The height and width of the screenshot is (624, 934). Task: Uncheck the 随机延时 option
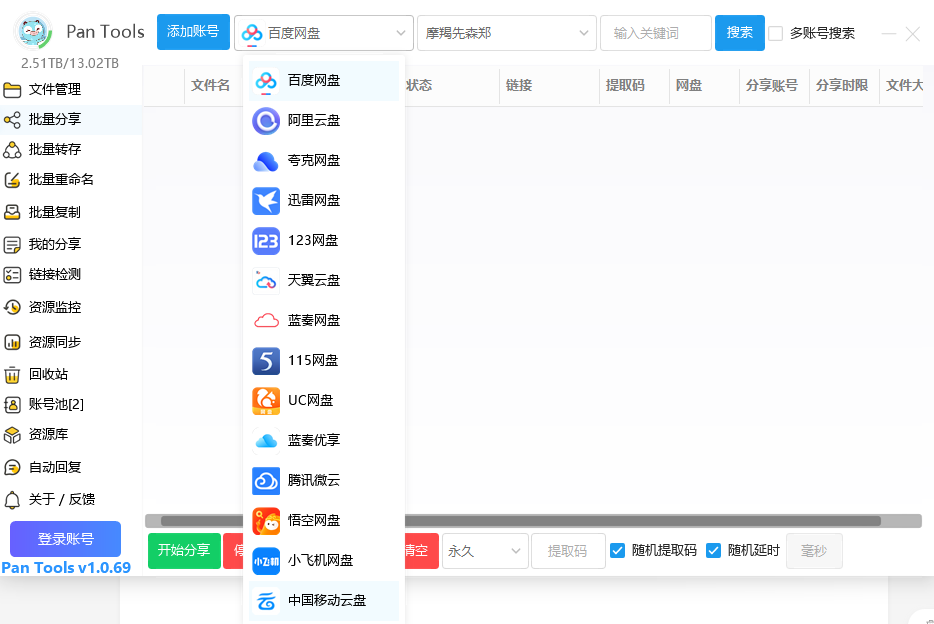tap(714, 550)
